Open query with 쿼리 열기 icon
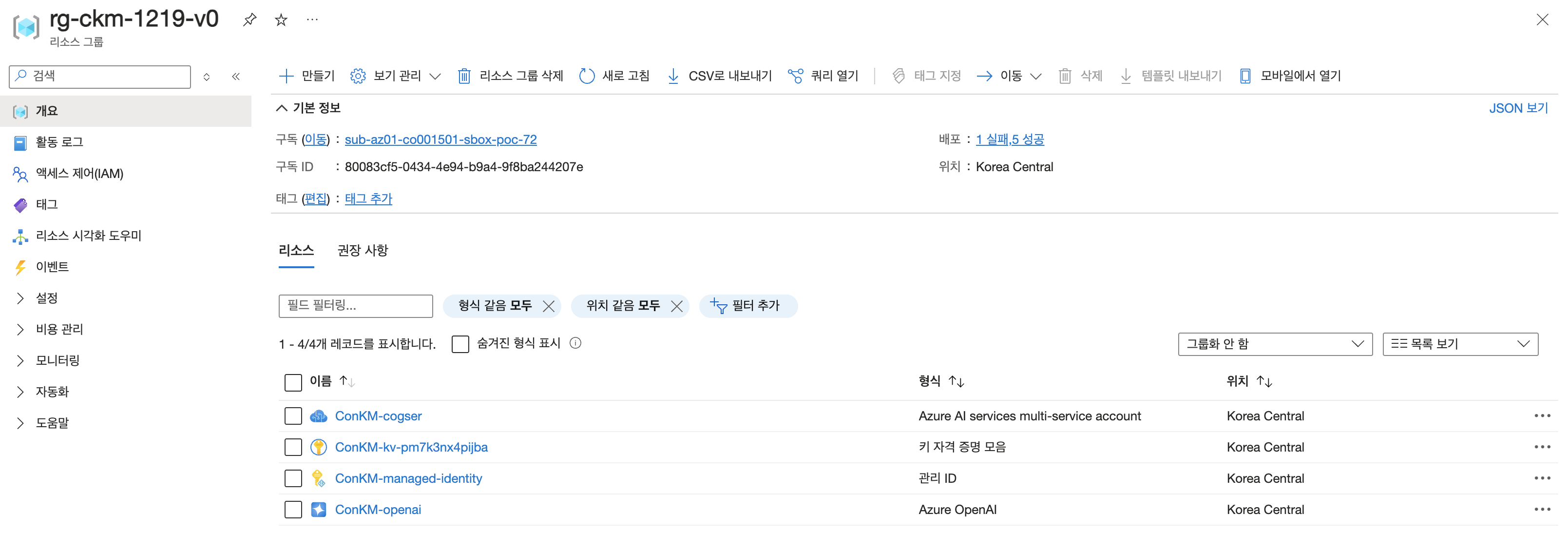Image resolution: width=1568 pixels, height=553 pixels. [x=796, y=76]
